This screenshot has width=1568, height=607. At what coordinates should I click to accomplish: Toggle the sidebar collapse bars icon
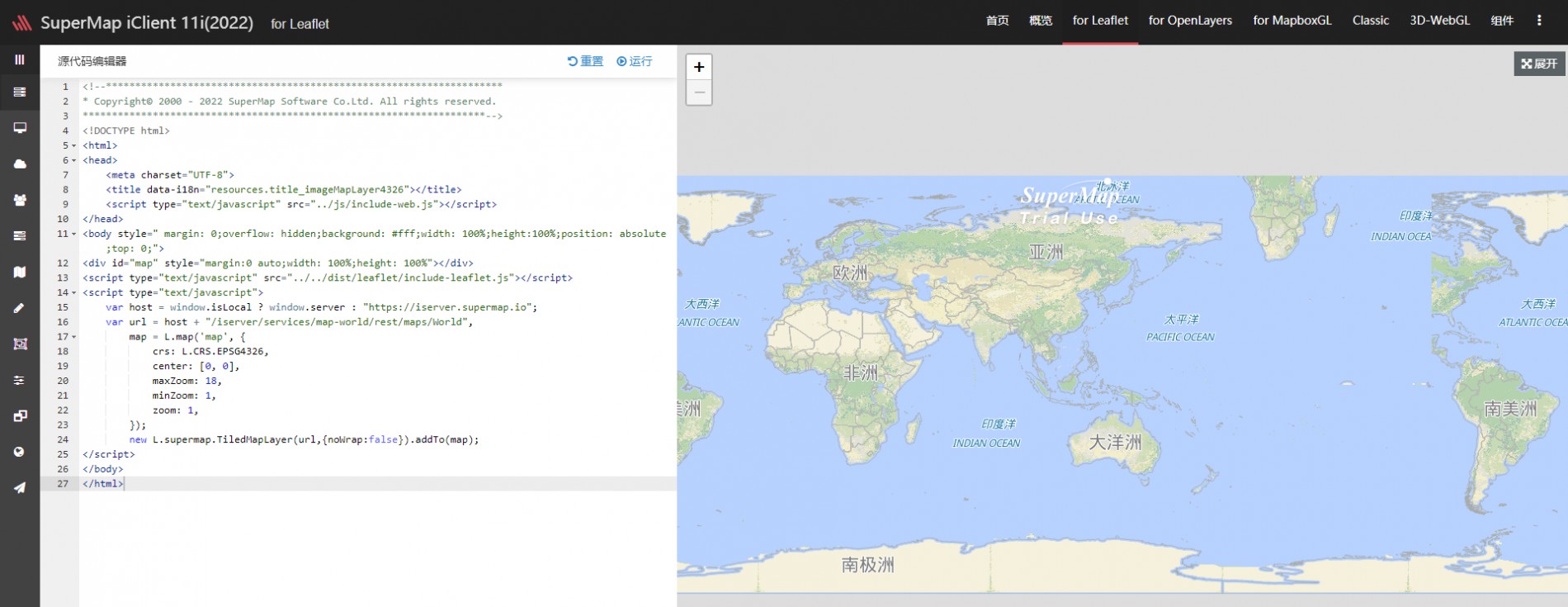tap(20, 59)
